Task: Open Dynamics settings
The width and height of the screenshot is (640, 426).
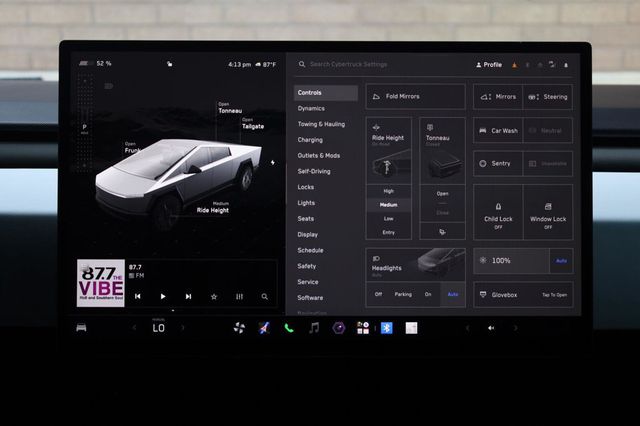Action: [x=311, y=109]
